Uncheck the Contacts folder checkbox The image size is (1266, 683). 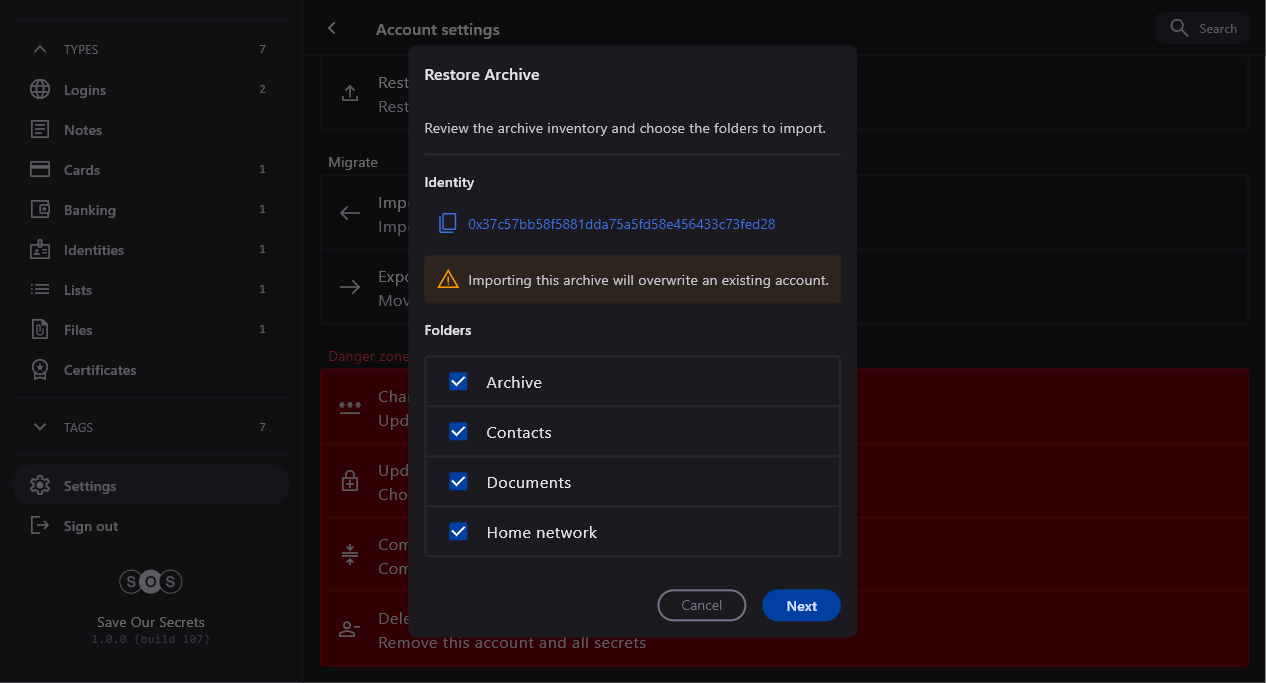pos(458,432)
